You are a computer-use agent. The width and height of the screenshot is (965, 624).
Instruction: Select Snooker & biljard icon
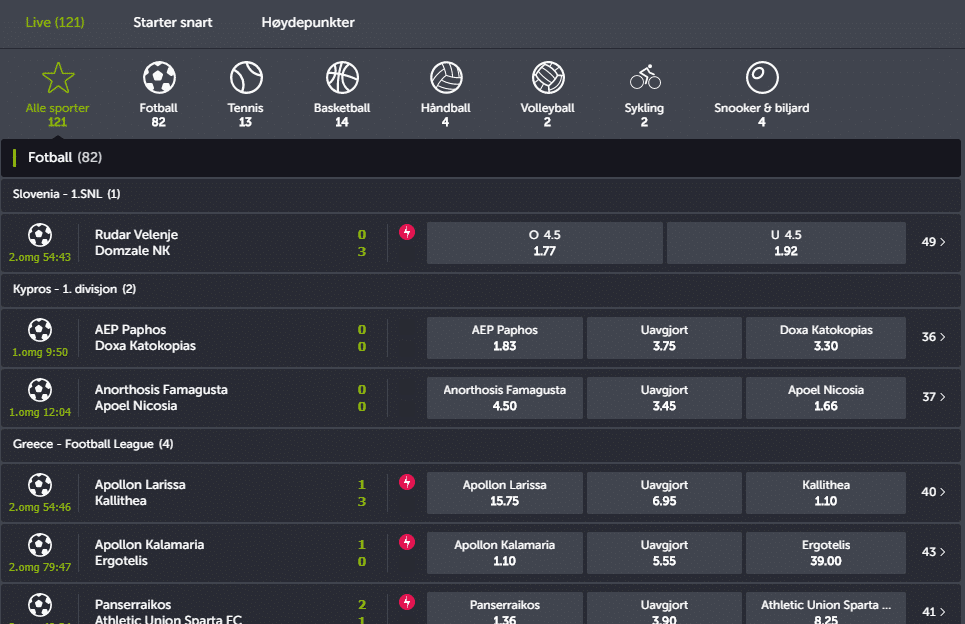762,78
